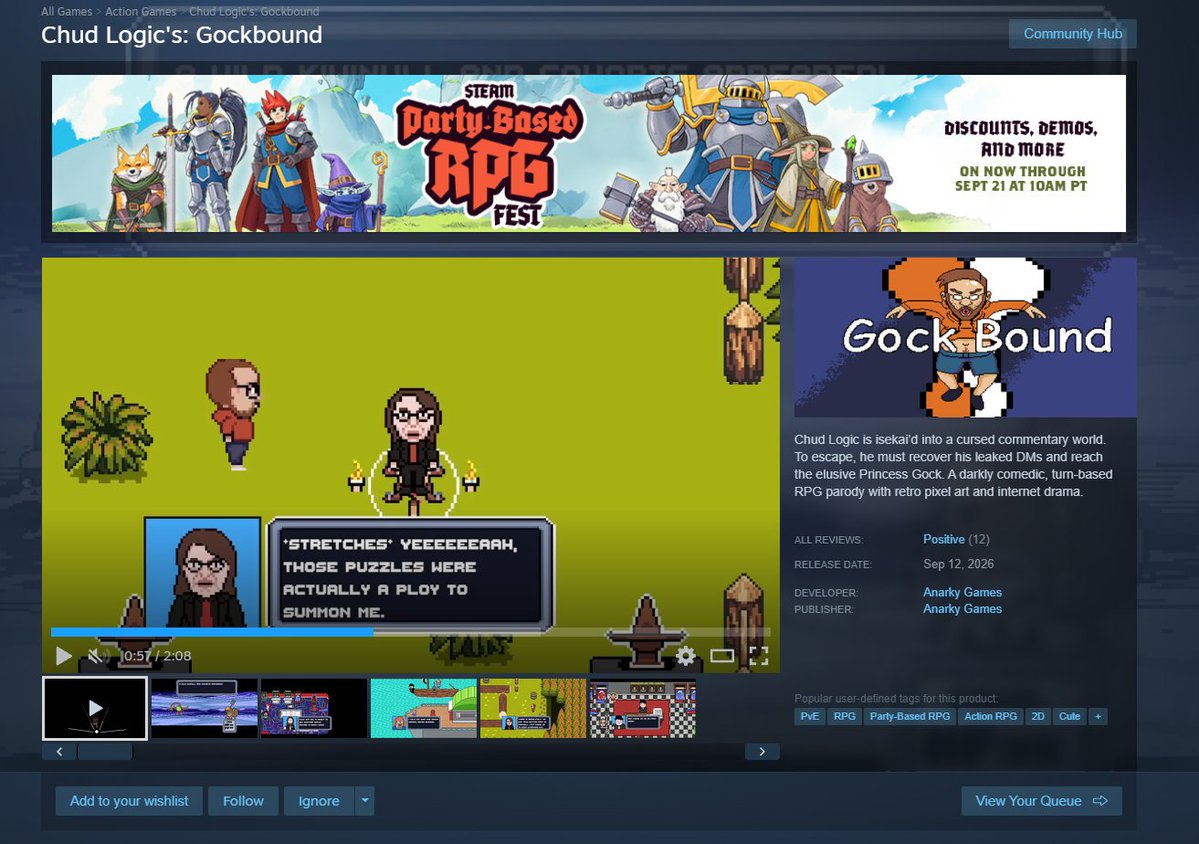Click Chud Logic's: Gockbound breadcrumb
This screenshot has height=844, width=1199.
click(254, 11)
